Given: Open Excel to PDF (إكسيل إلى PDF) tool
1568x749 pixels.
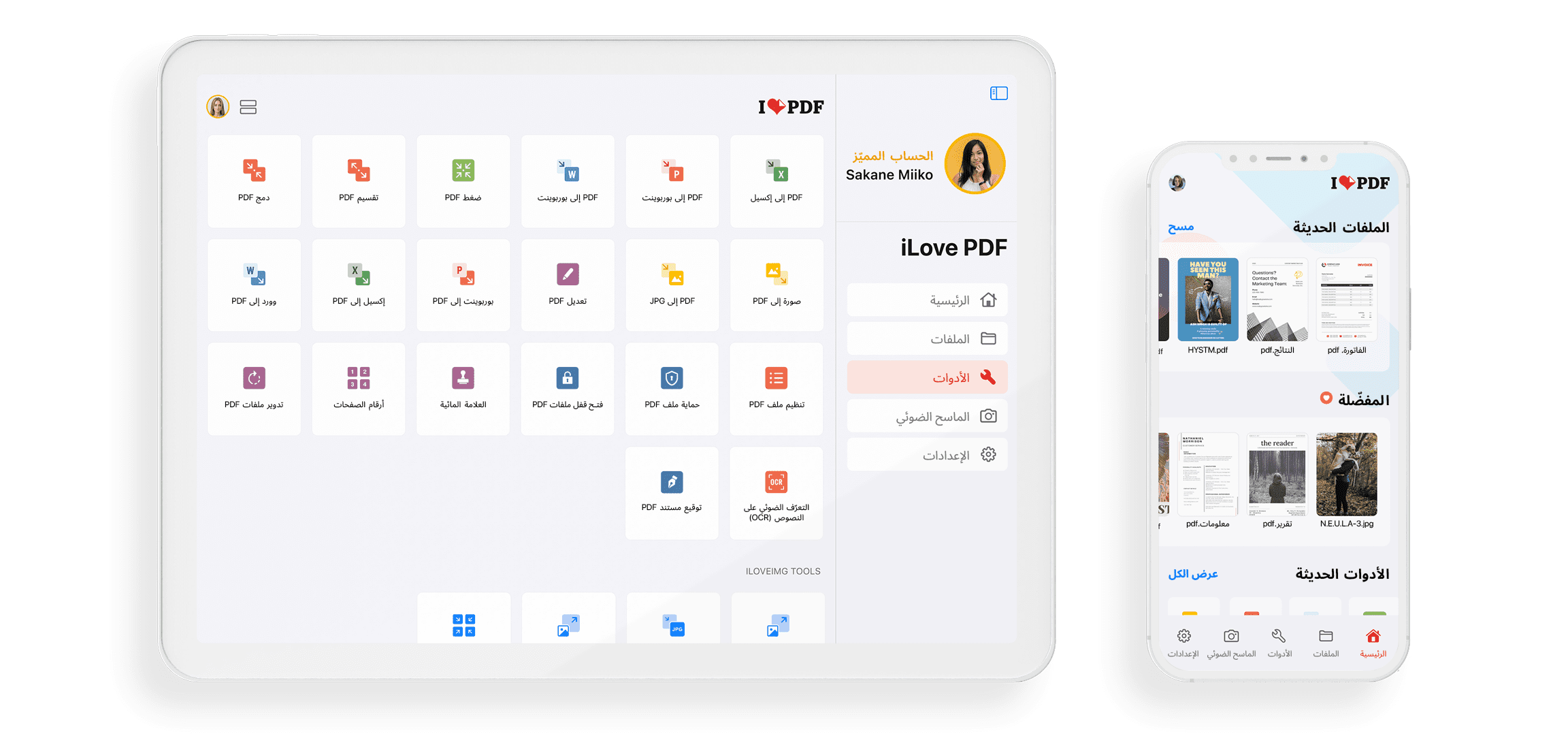Looking at the screenshot, I should (359, 285).
